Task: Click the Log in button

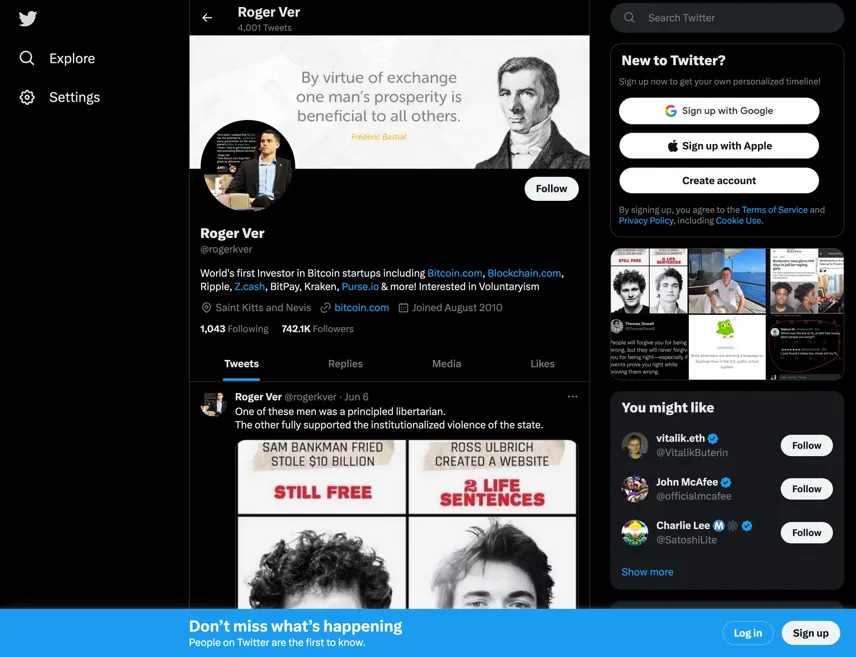Action: pos(747,633)
